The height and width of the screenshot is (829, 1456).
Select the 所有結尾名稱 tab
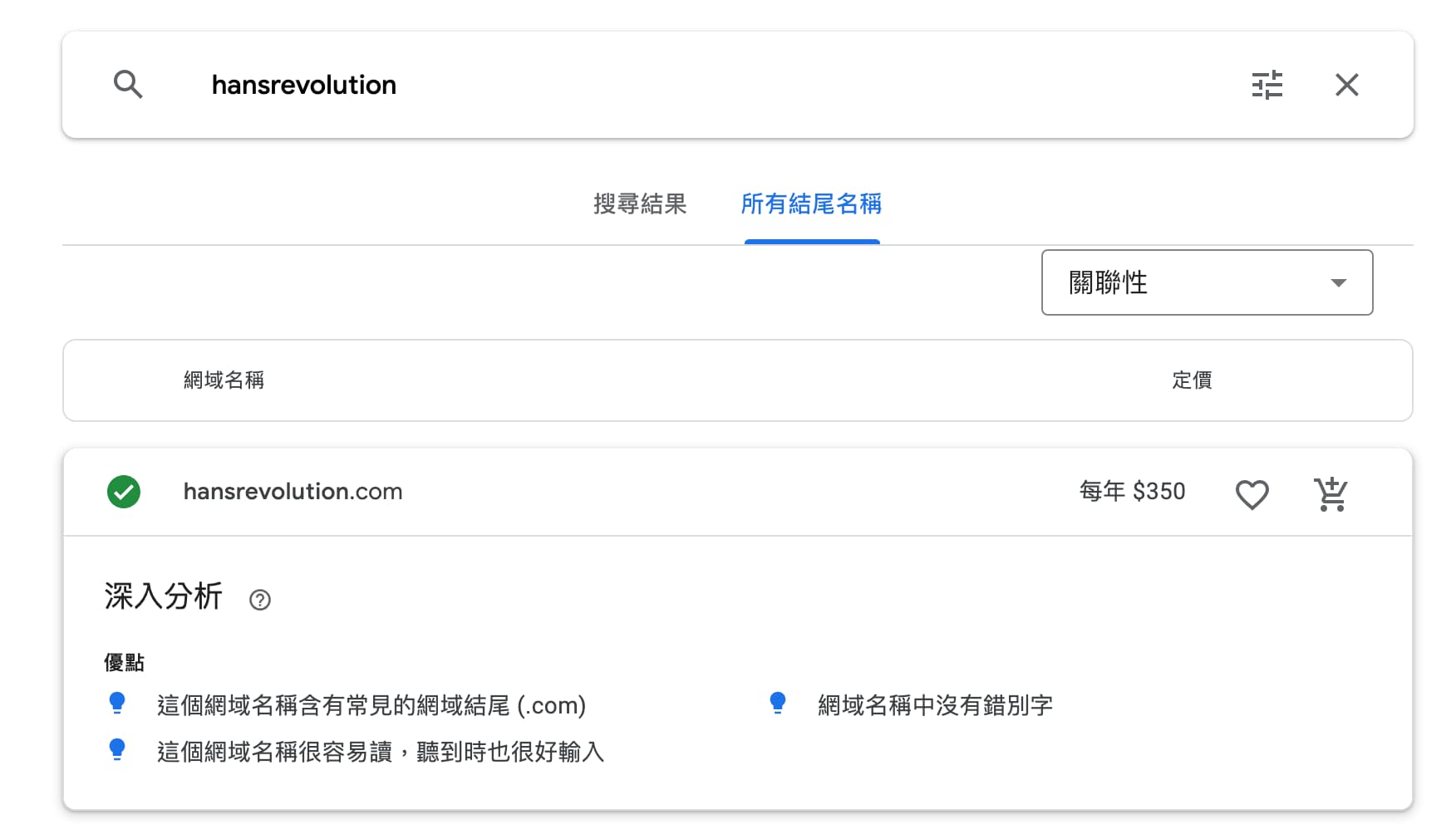[811, 204]
